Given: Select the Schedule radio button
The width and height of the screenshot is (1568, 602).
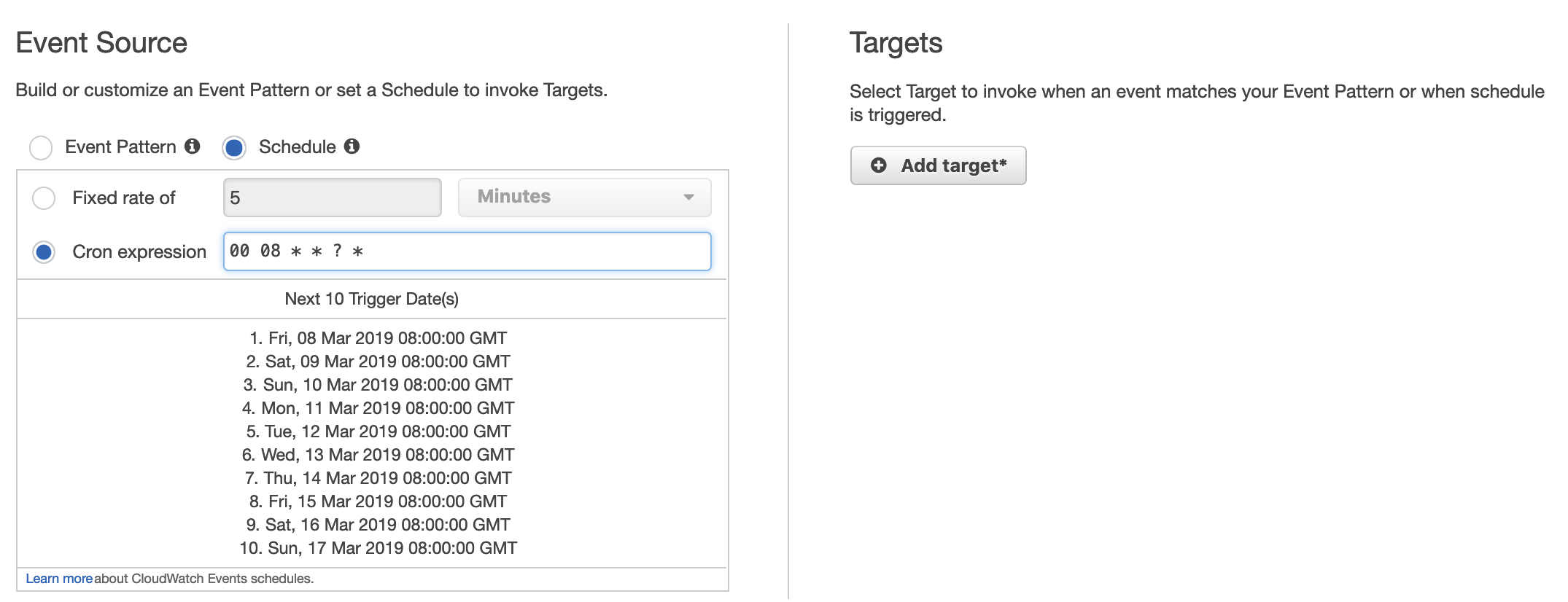Looking at the screenshot, I should (x=234, y=147).
